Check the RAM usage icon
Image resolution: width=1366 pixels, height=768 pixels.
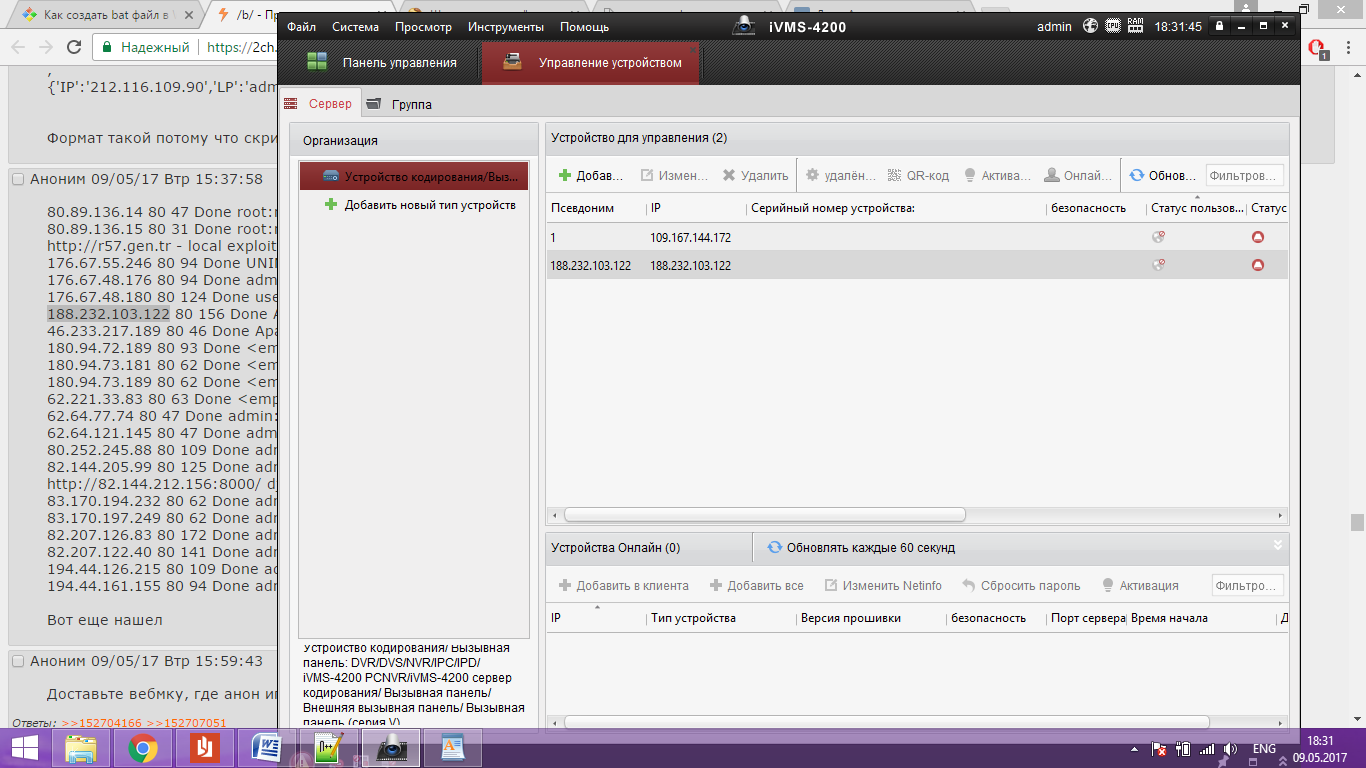pos(1136,26)
